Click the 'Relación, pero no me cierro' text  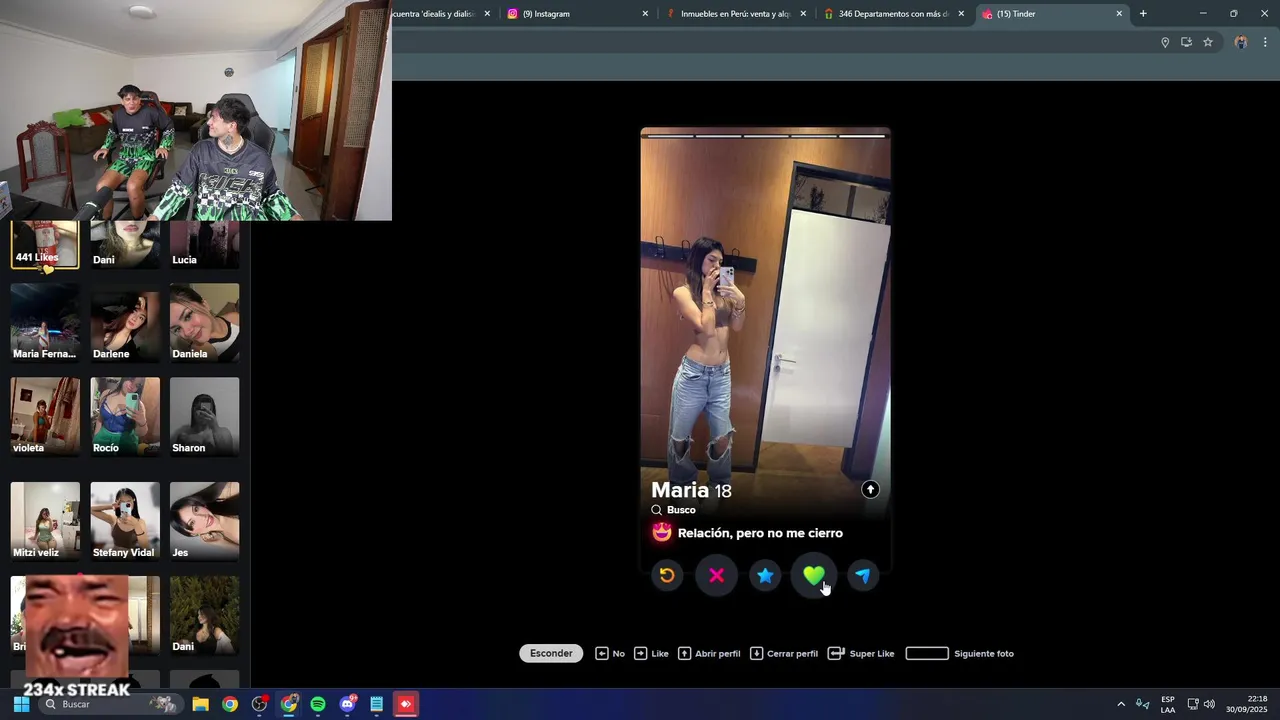click(x=760, y=533)
